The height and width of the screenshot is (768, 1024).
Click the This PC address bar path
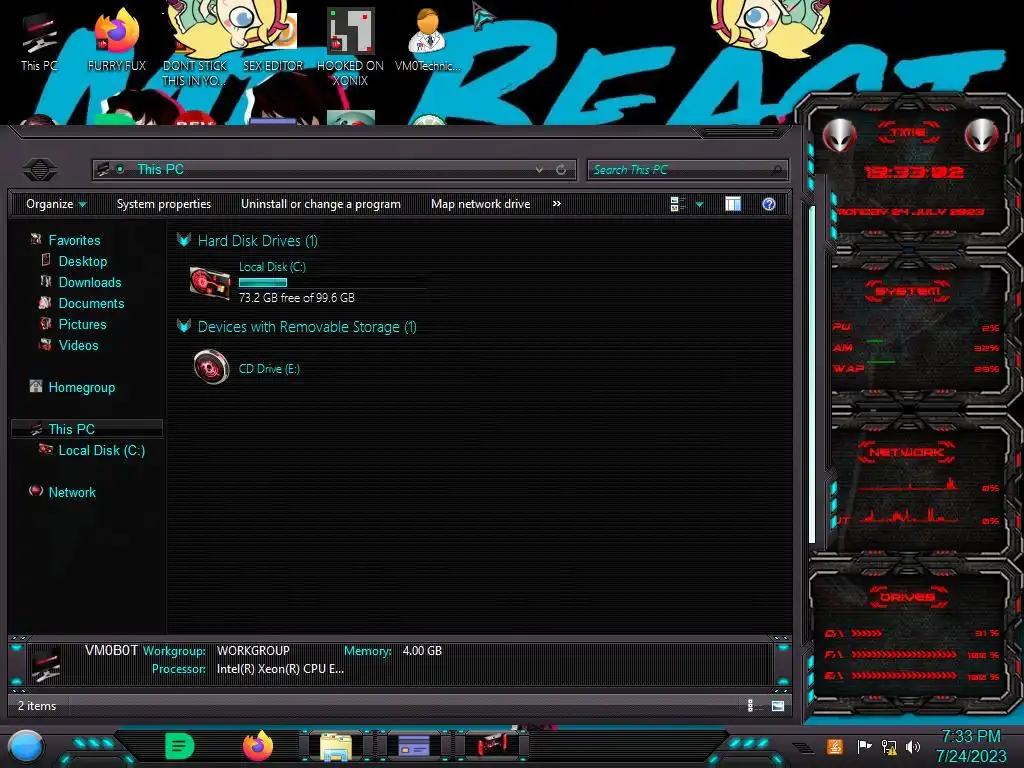click(160, 169)
